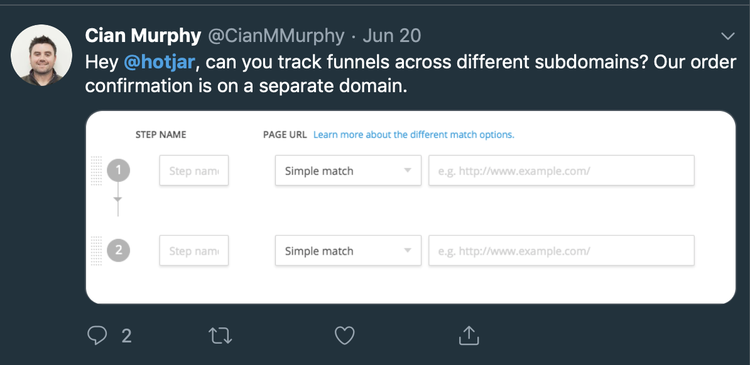Grab the dotted drag handle beside step 1
750x365 pixels.
[x=96, y=170]
